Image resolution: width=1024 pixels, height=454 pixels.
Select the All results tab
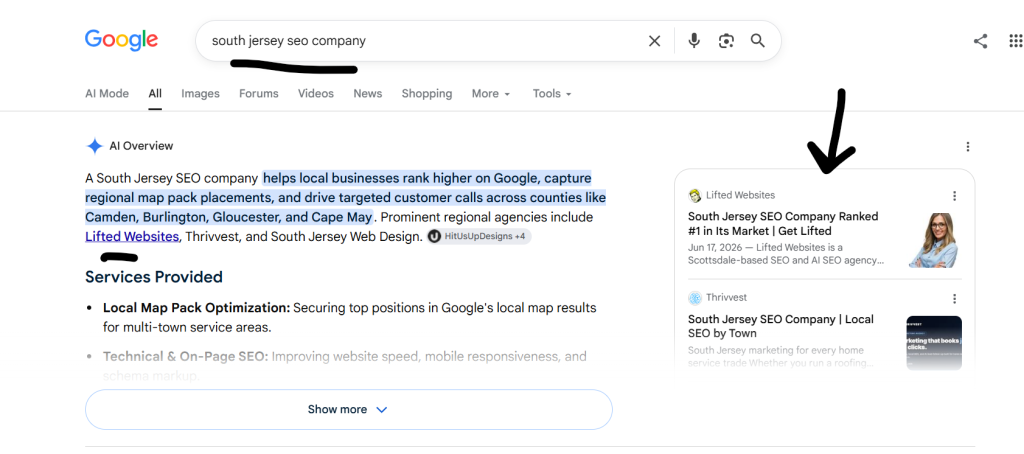[155, 93]
